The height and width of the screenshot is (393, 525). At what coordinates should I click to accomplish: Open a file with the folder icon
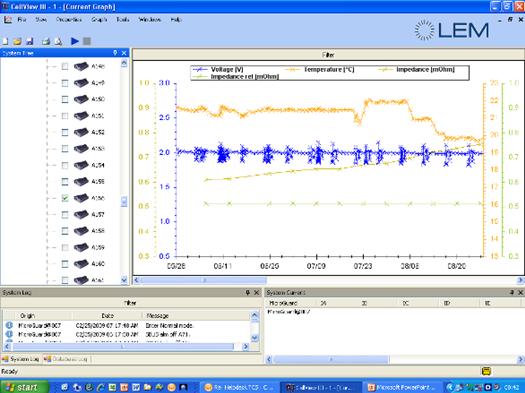pos(17,41)
